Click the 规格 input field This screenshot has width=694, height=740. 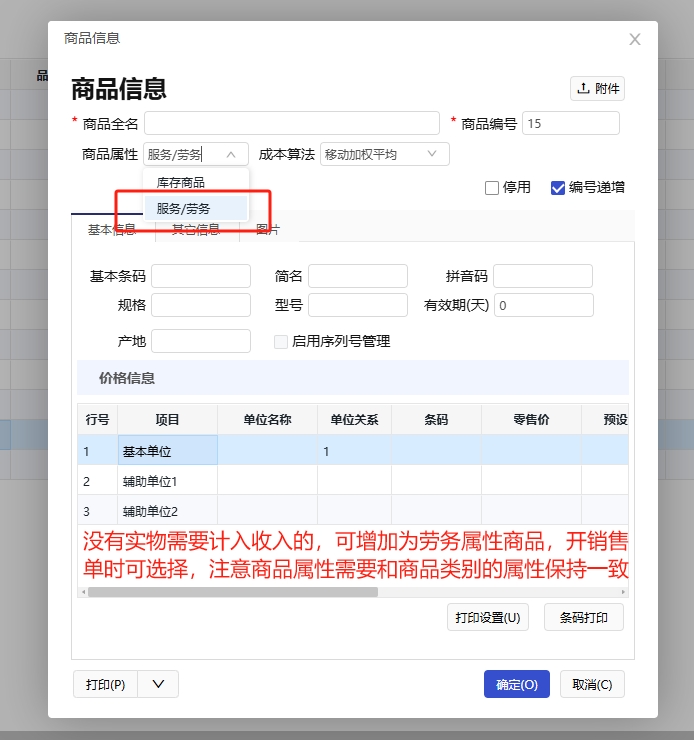point(201,305)
